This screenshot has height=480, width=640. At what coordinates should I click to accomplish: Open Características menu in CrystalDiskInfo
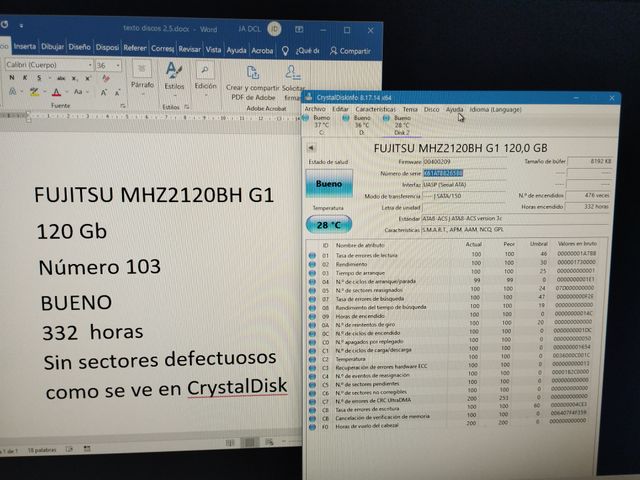[x=376, y=109]
